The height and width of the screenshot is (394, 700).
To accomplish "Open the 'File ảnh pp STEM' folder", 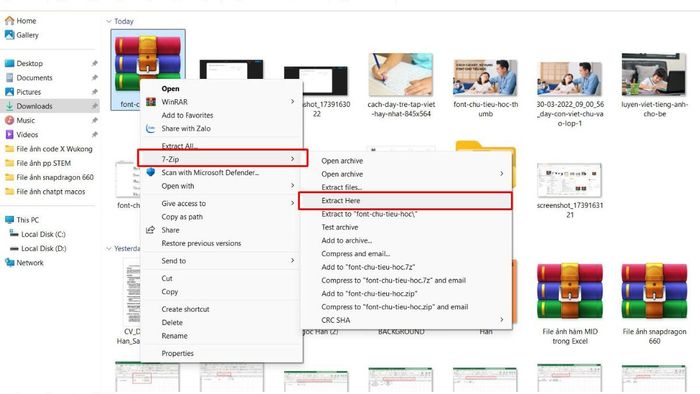I will pyautogui.click(x=43, y=163).
